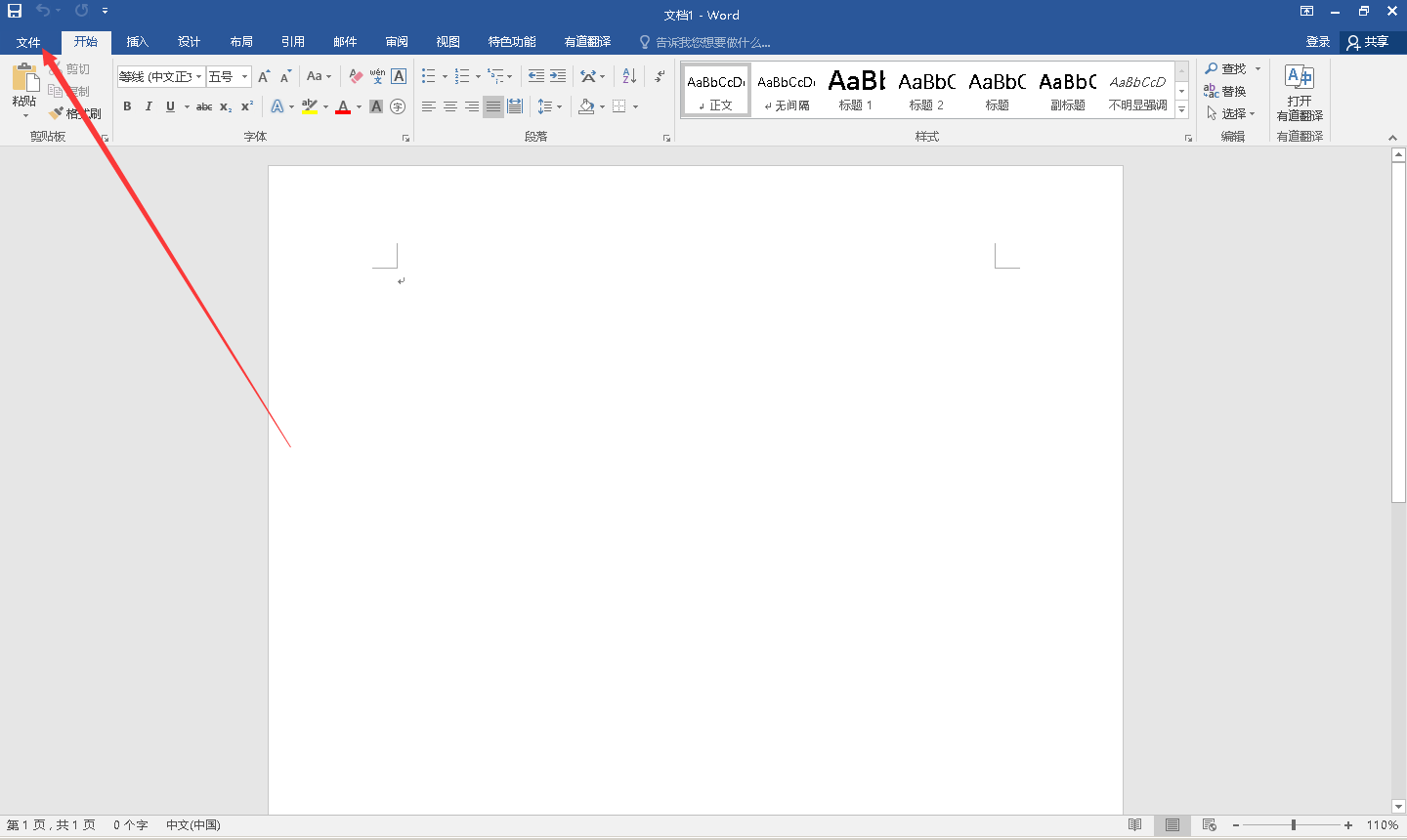Image resolution: width=1407 pixels, height=840 pixels.
Task: Toggle Underline formatting
Action: [x=170, y=106]
